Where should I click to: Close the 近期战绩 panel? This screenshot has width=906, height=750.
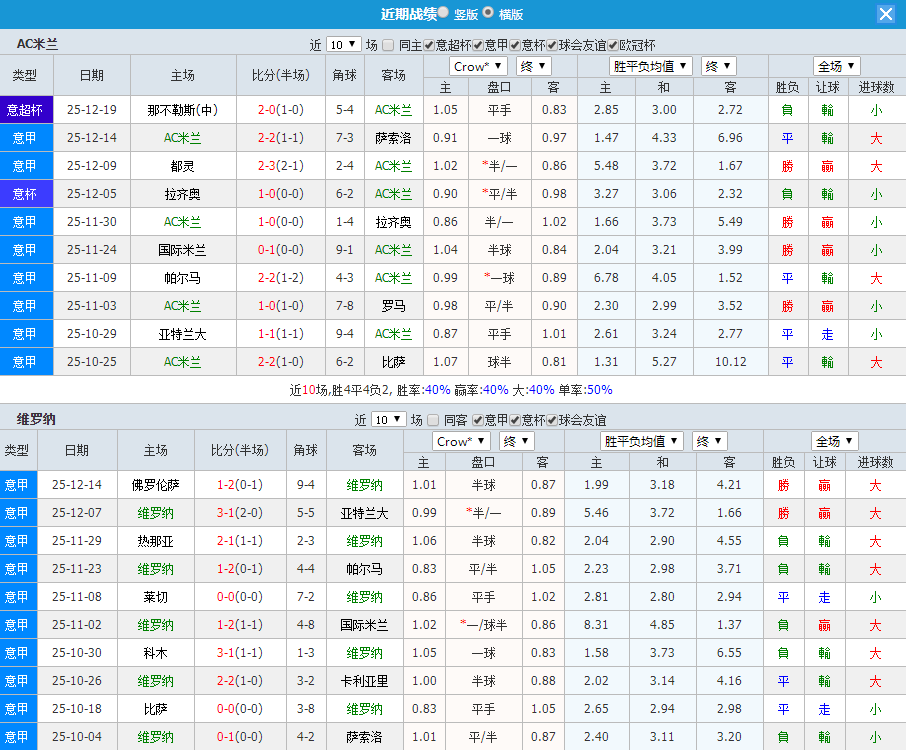(x=888, y=14)
